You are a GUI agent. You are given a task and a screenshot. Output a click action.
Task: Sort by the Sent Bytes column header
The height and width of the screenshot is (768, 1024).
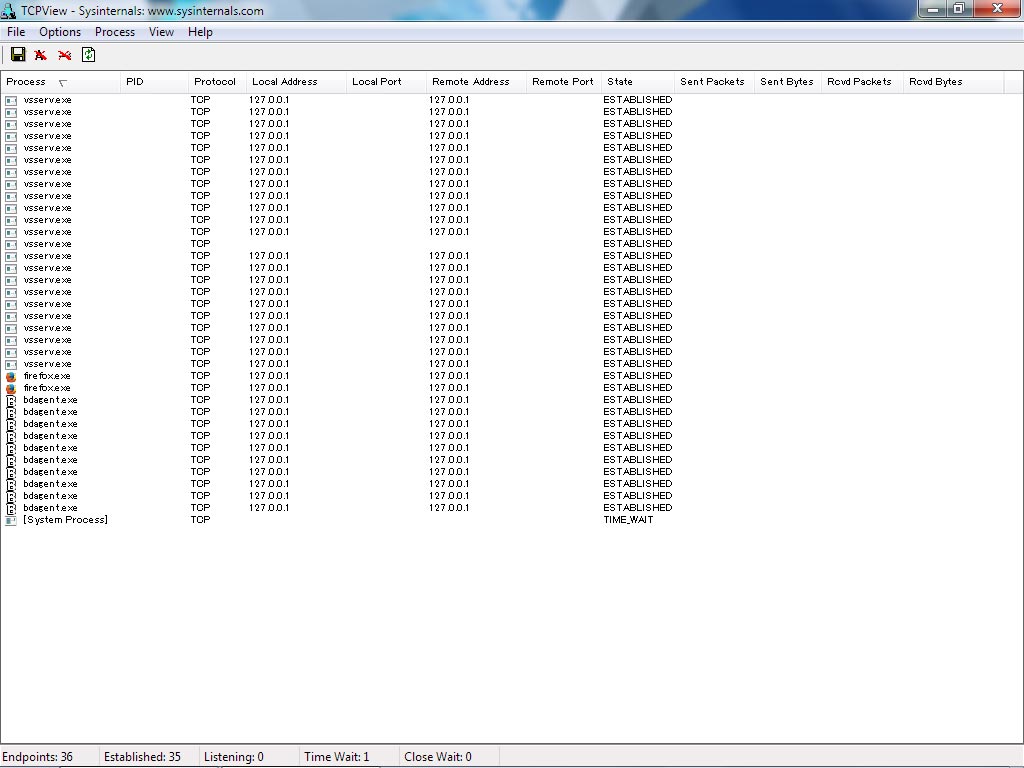787,82
